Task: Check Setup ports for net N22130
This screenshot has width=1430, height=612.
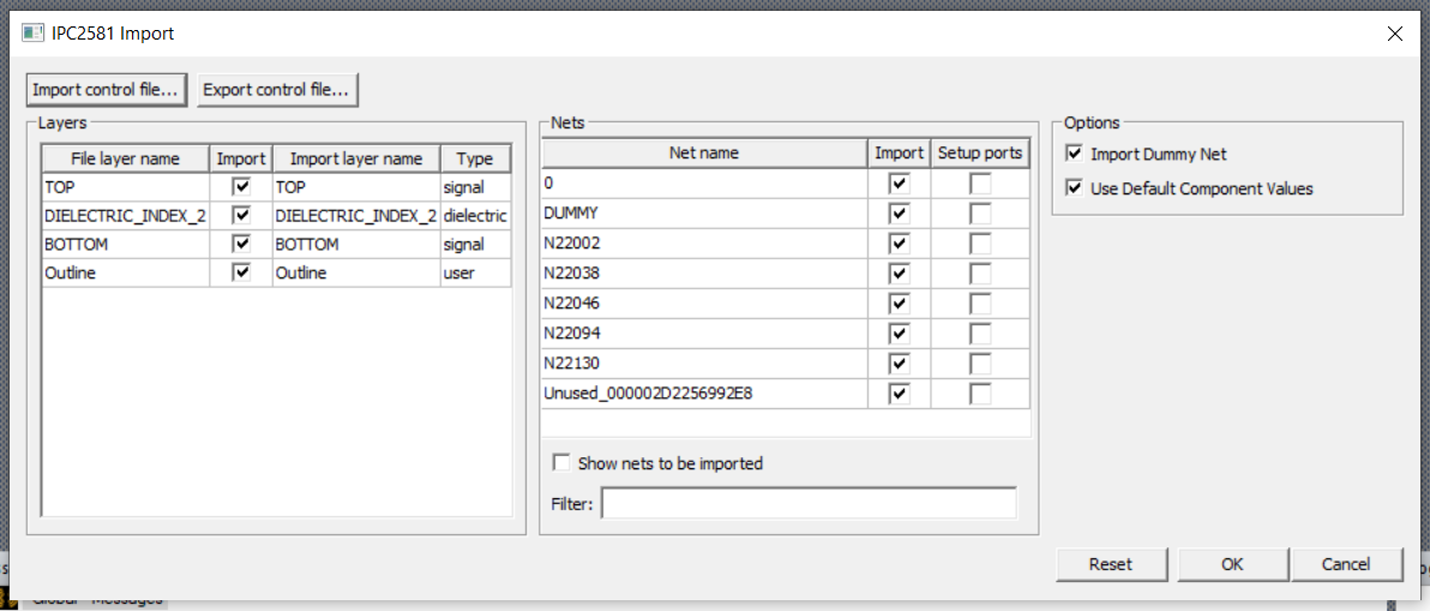Action: pyautogui.click(x=980, y=363)
